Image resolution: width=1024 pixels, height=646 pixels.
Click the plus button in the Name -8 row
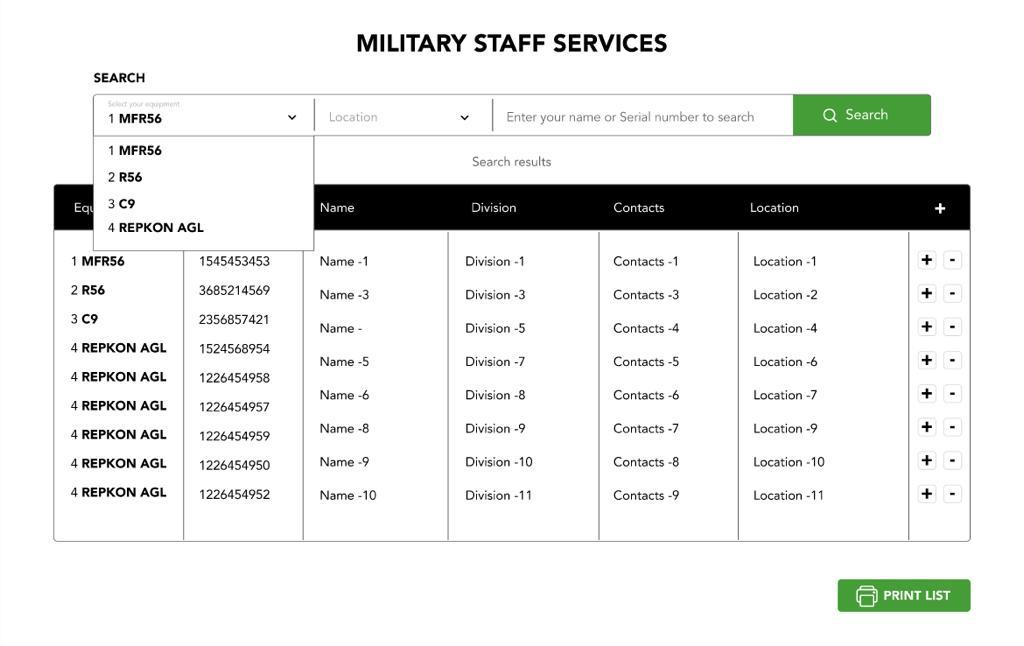coord(927,427)
